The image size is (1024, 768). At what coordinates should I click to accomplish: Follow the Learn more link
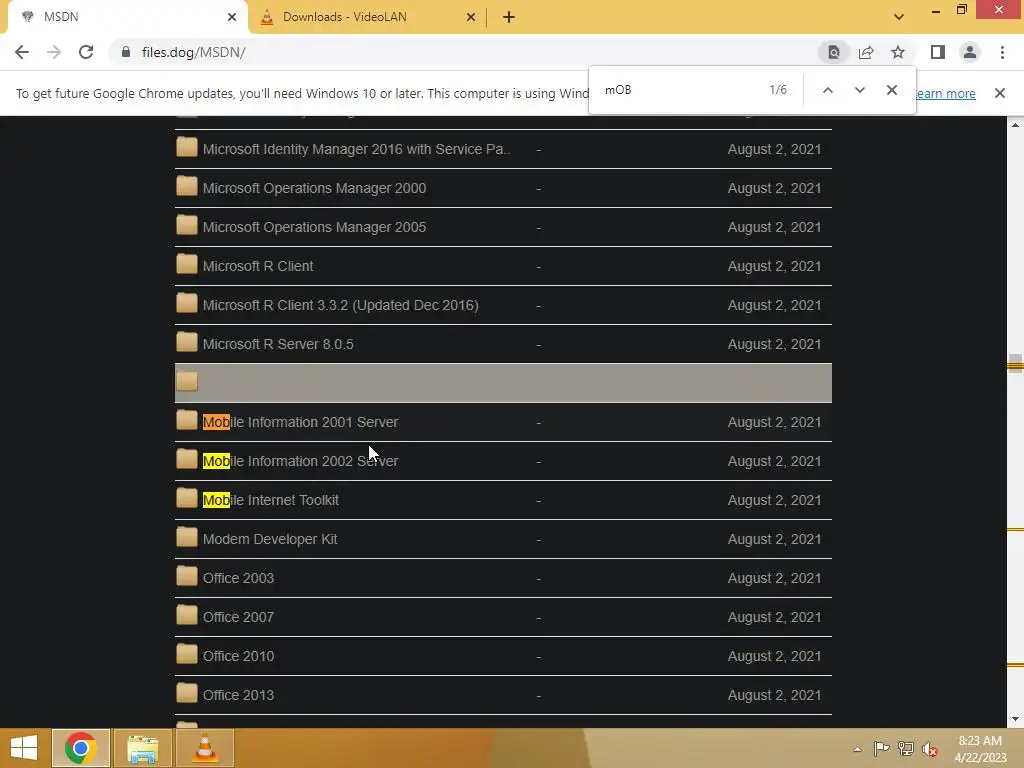945,93
